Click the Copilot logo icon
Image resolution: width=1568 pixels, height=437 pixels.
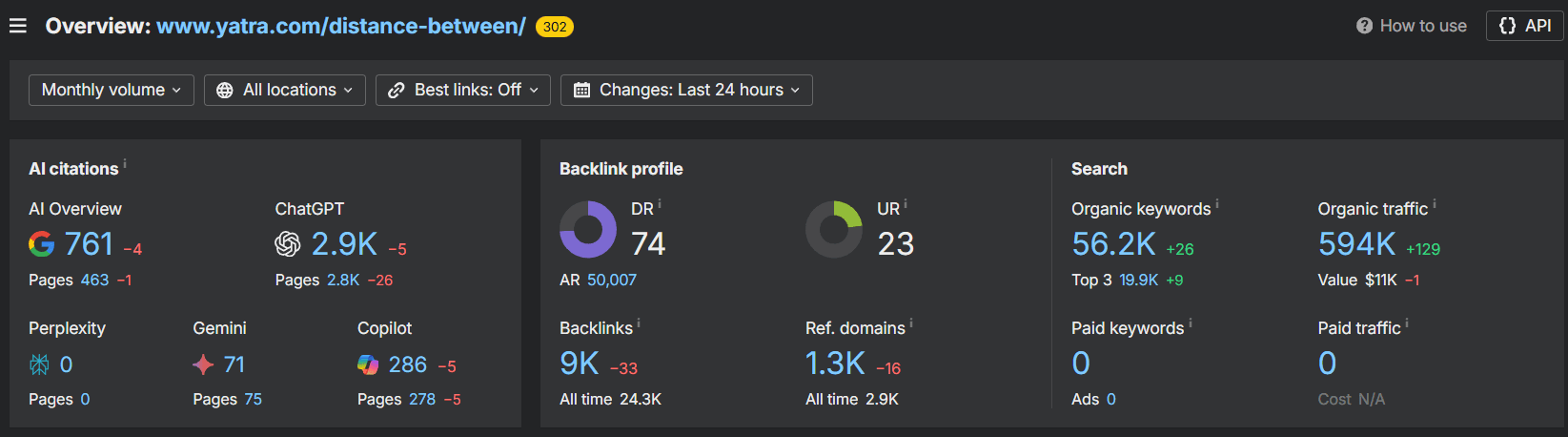coord(368,364)
